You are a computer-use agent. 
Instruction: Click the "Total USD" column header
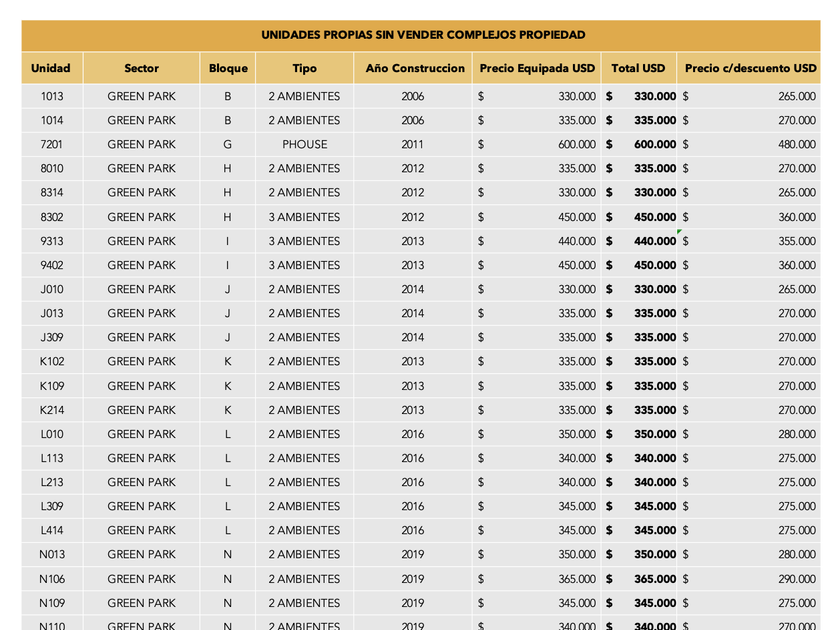(x=638, y=69)
